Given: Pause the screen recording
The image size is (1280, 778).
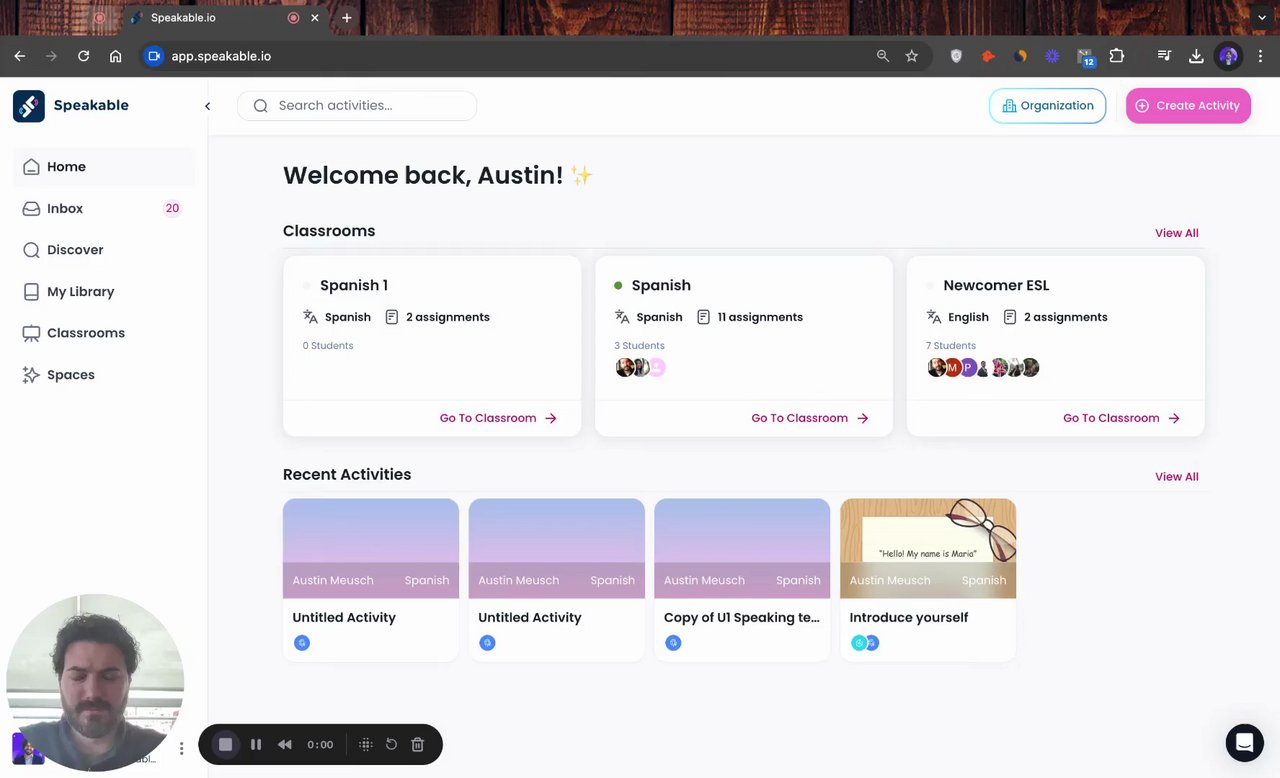Looking at the screenshot, I should click(x=256, y=744).
